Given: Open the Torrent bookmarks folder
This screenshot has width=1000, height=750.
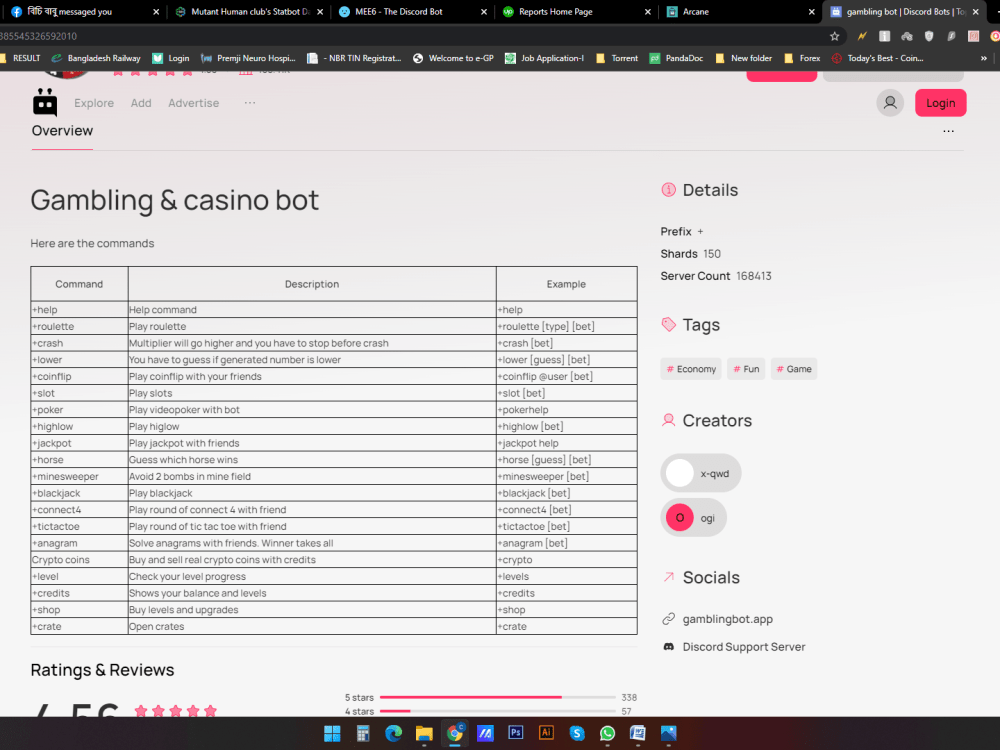Looking at the screenshot, I should coord(617,58).
